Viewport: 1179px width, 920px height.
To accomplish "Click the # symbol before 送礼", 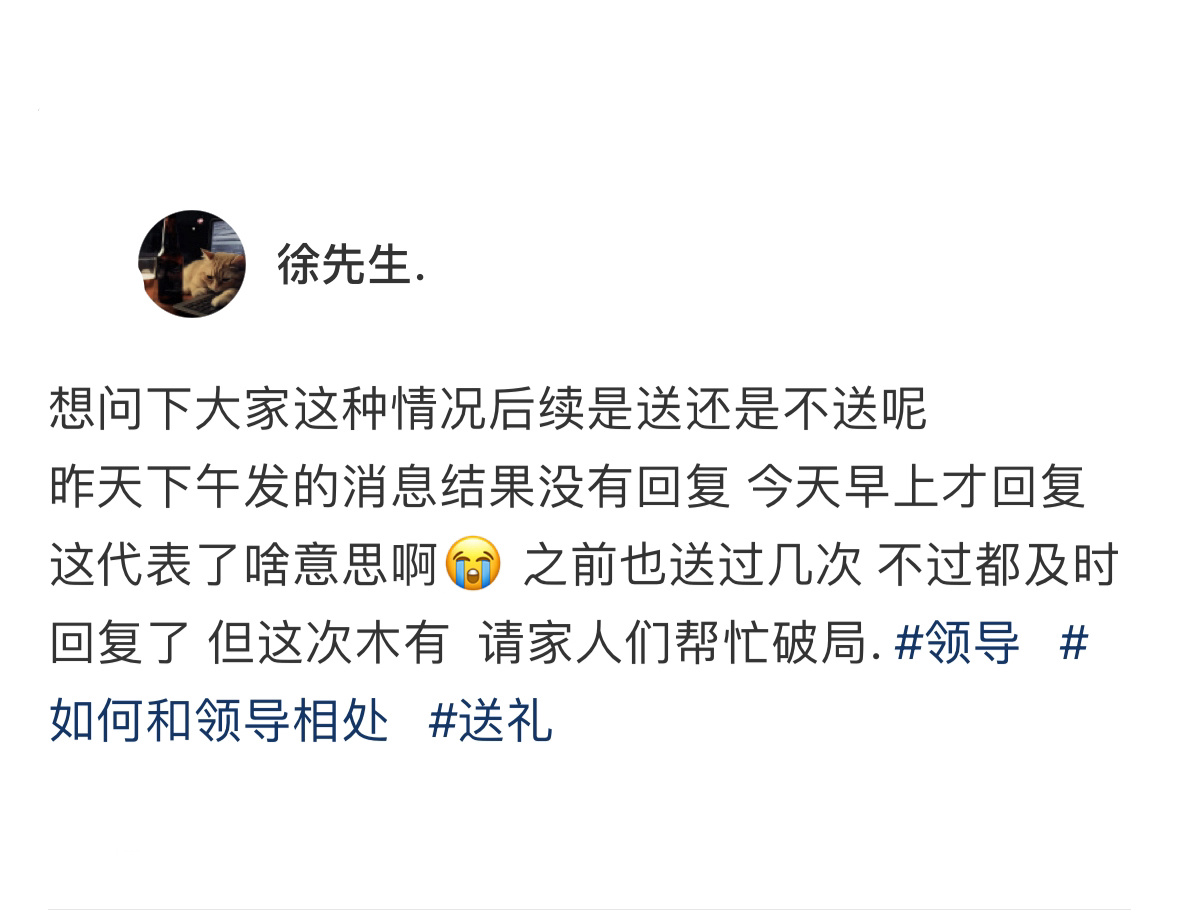I will [443, 722].
